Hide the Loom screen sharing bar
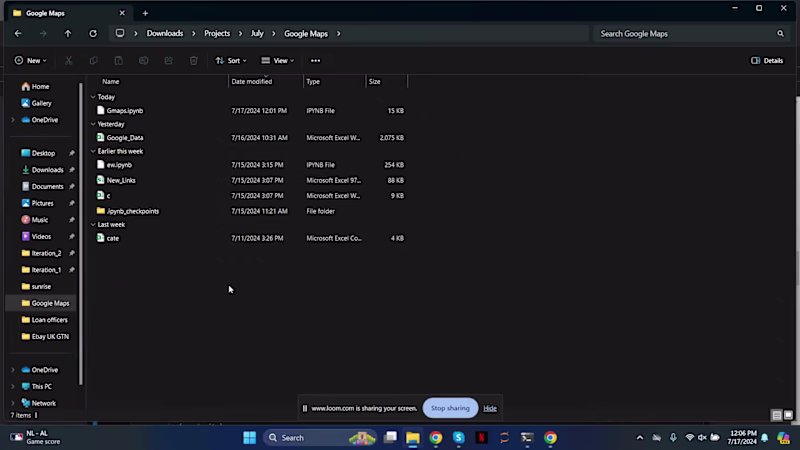This screenshot has height=450, width=800. click(x=490, y=408)
